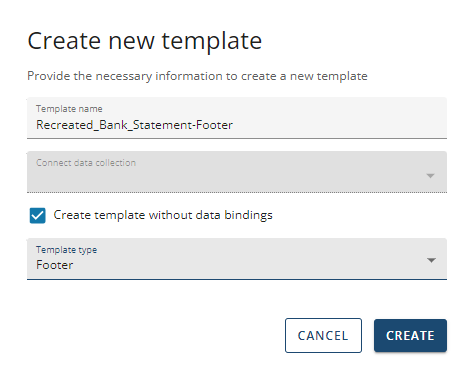Click the CANCEL button
Screen dimensions: 469x381
323,336
